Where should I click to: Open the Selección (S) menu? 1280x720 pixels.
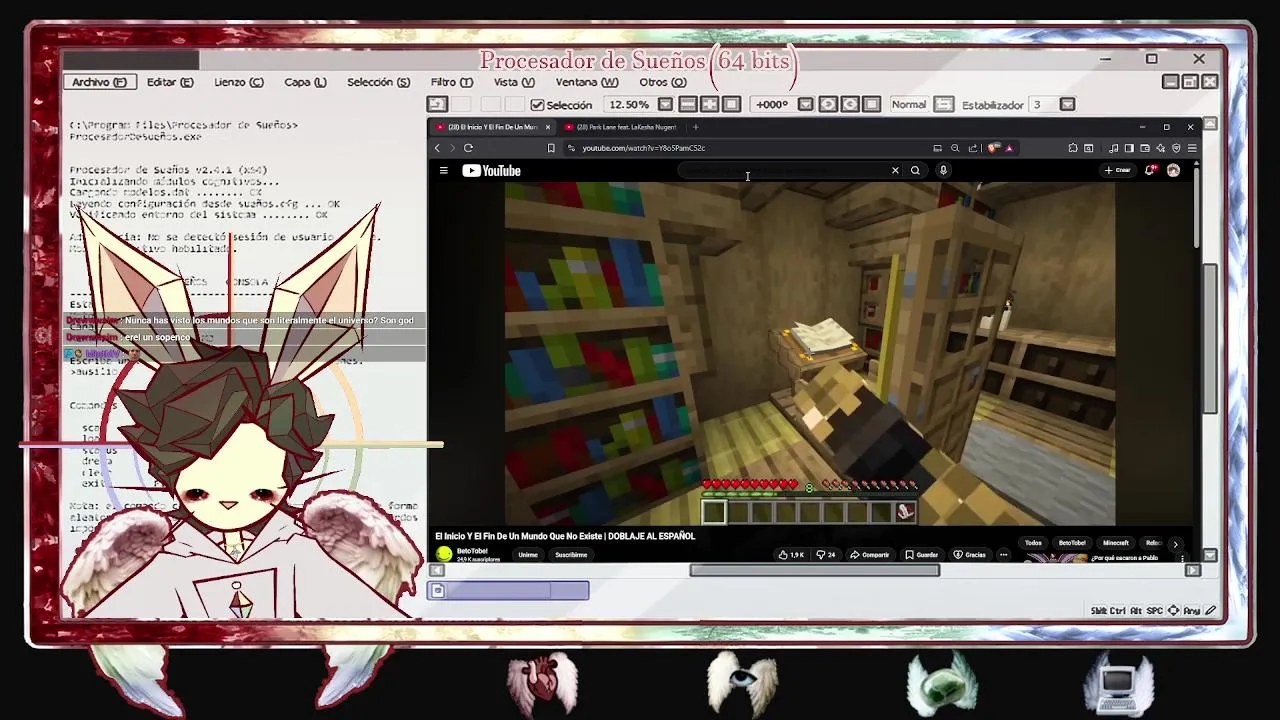pyautogui.click(x=378, y=82)
